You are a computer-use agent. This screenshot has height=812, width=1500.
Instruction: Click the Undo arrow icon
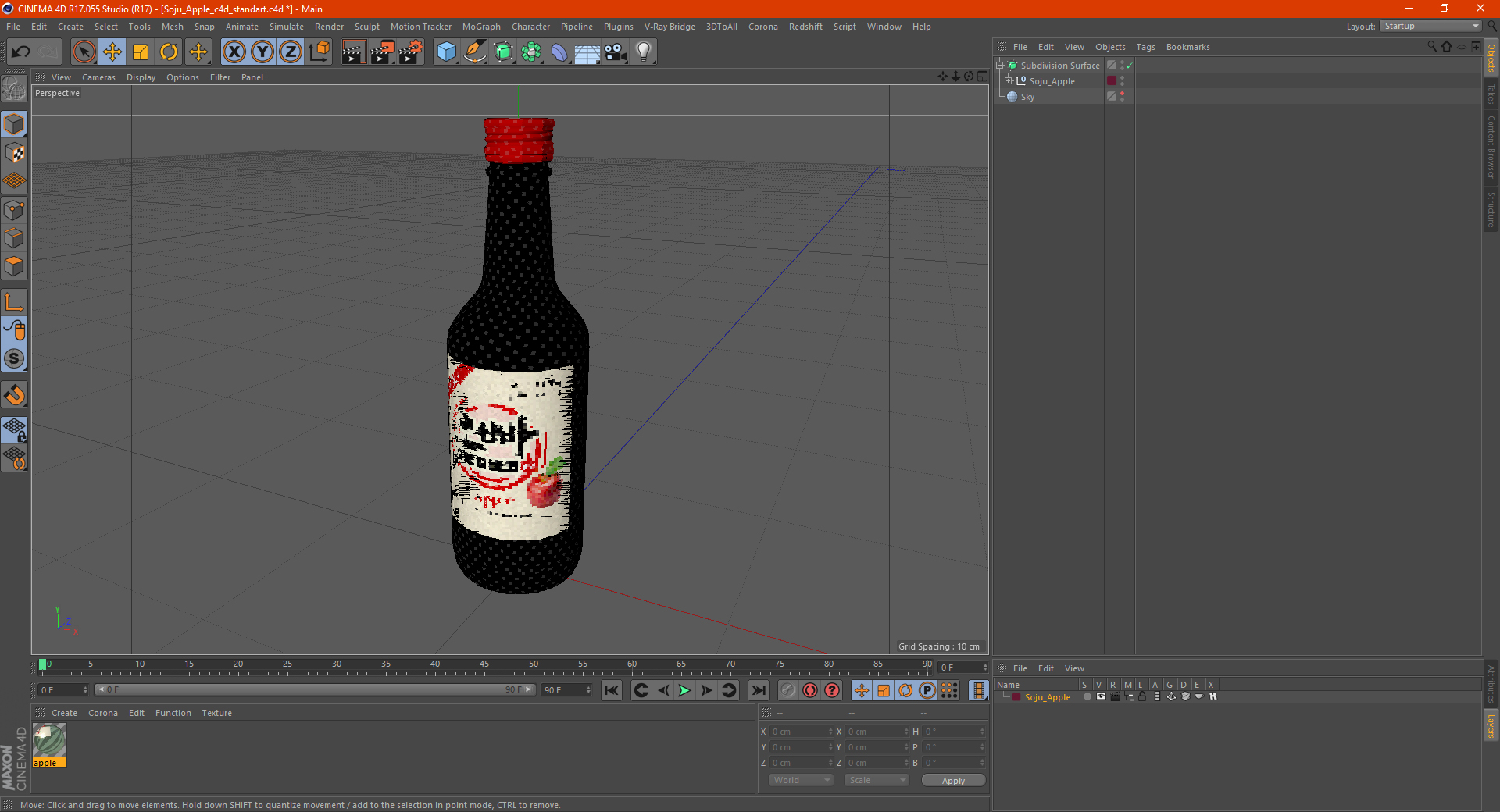point(21,52)
